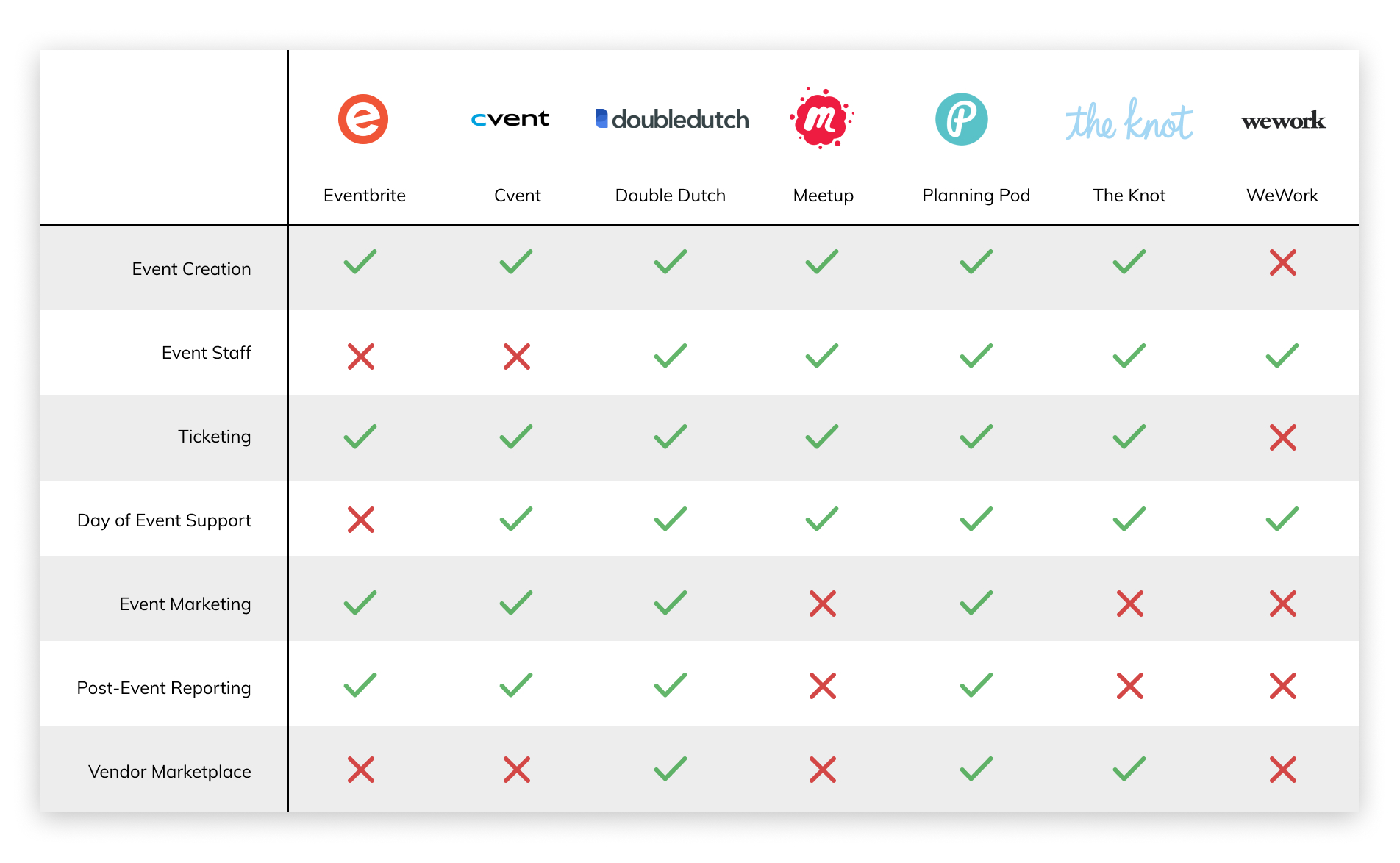Image resolution: width=1400 pixels, height=863 pixels.
Task: Click the Planning Pod Vendor Marketplace checkmark
Action: (x=976, y=769)
